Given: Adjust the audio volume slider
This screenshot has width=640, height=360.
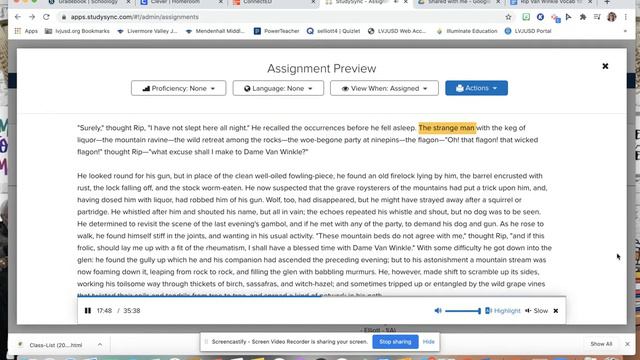Looking at the screenshot, I should [x=463, y=311].
